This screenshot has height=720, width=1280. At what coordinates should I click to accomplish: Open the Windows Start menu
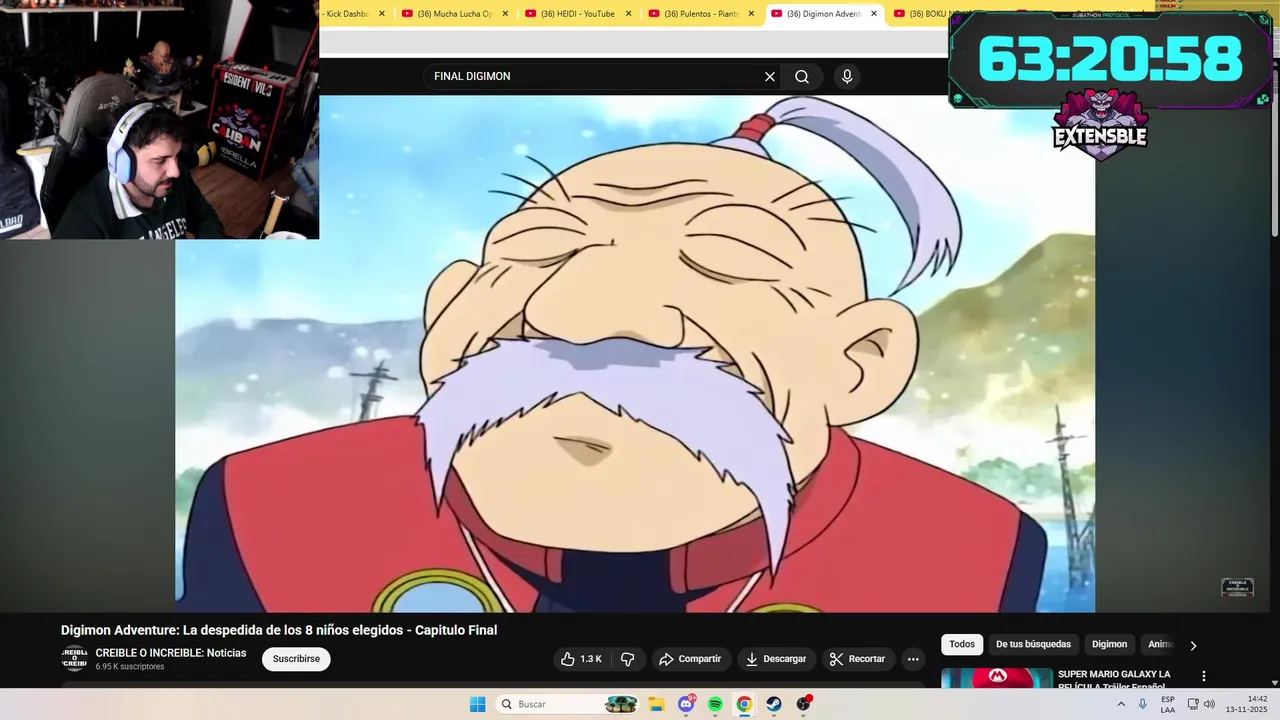(x=478, y=704)
